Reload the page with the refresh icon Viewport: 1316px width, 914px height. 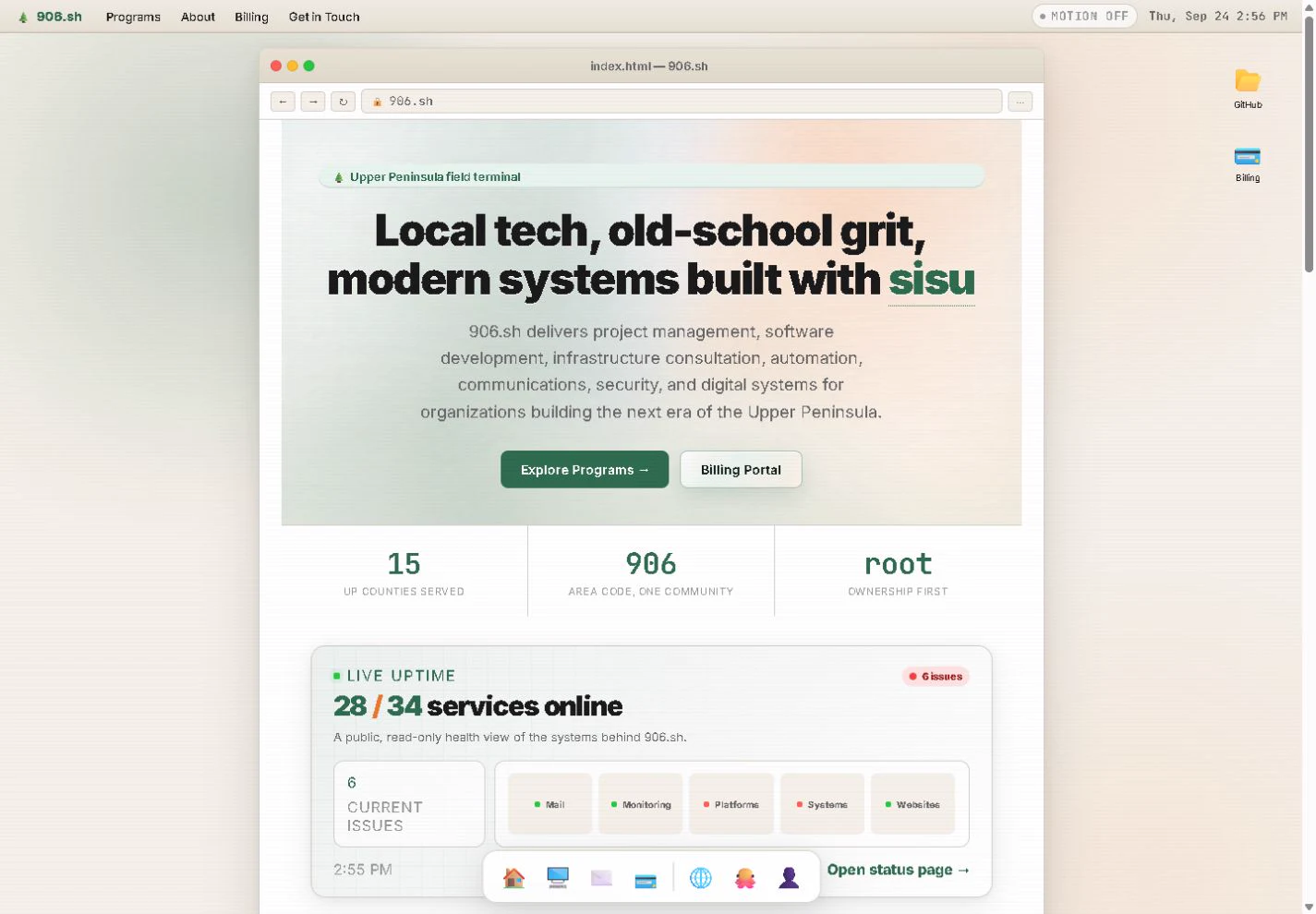point(344,102)
